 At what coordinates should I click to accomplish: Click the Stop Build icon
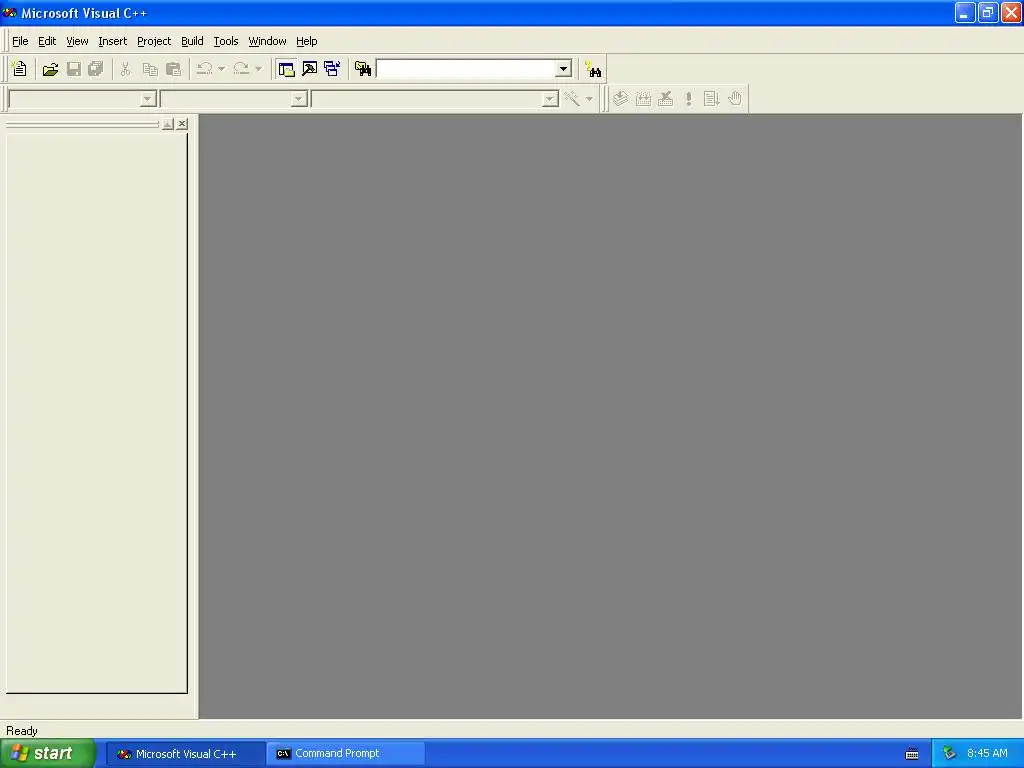(x=665, y=99)
